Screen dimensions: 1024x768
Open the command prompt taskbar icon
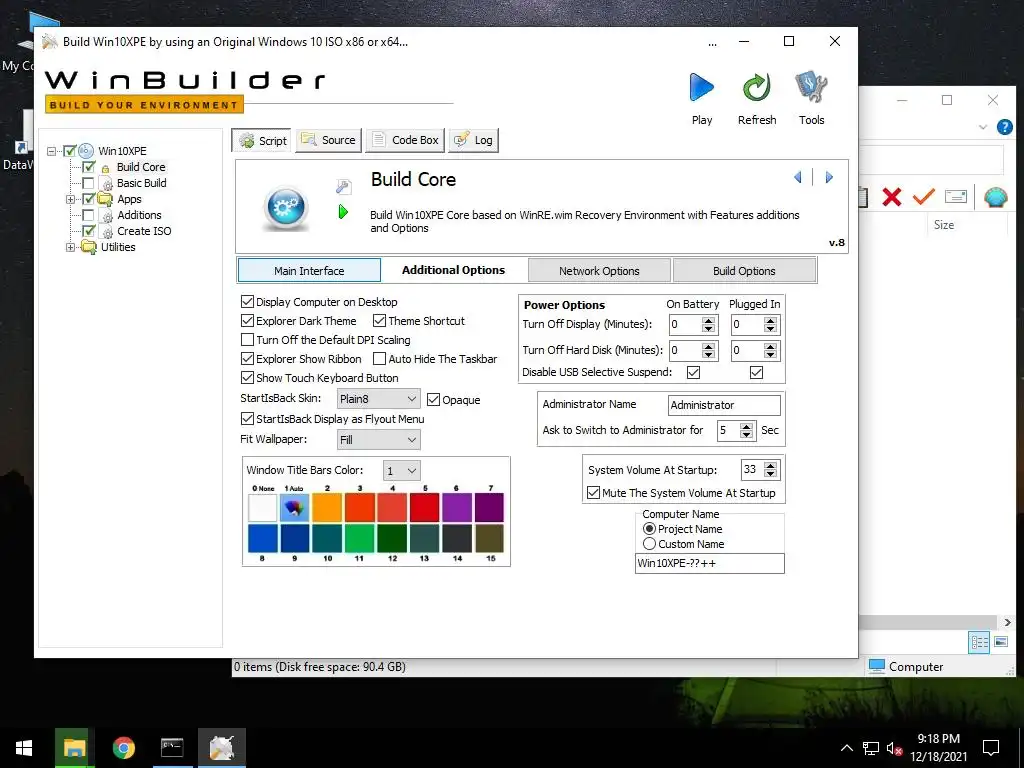click(172, 748)
